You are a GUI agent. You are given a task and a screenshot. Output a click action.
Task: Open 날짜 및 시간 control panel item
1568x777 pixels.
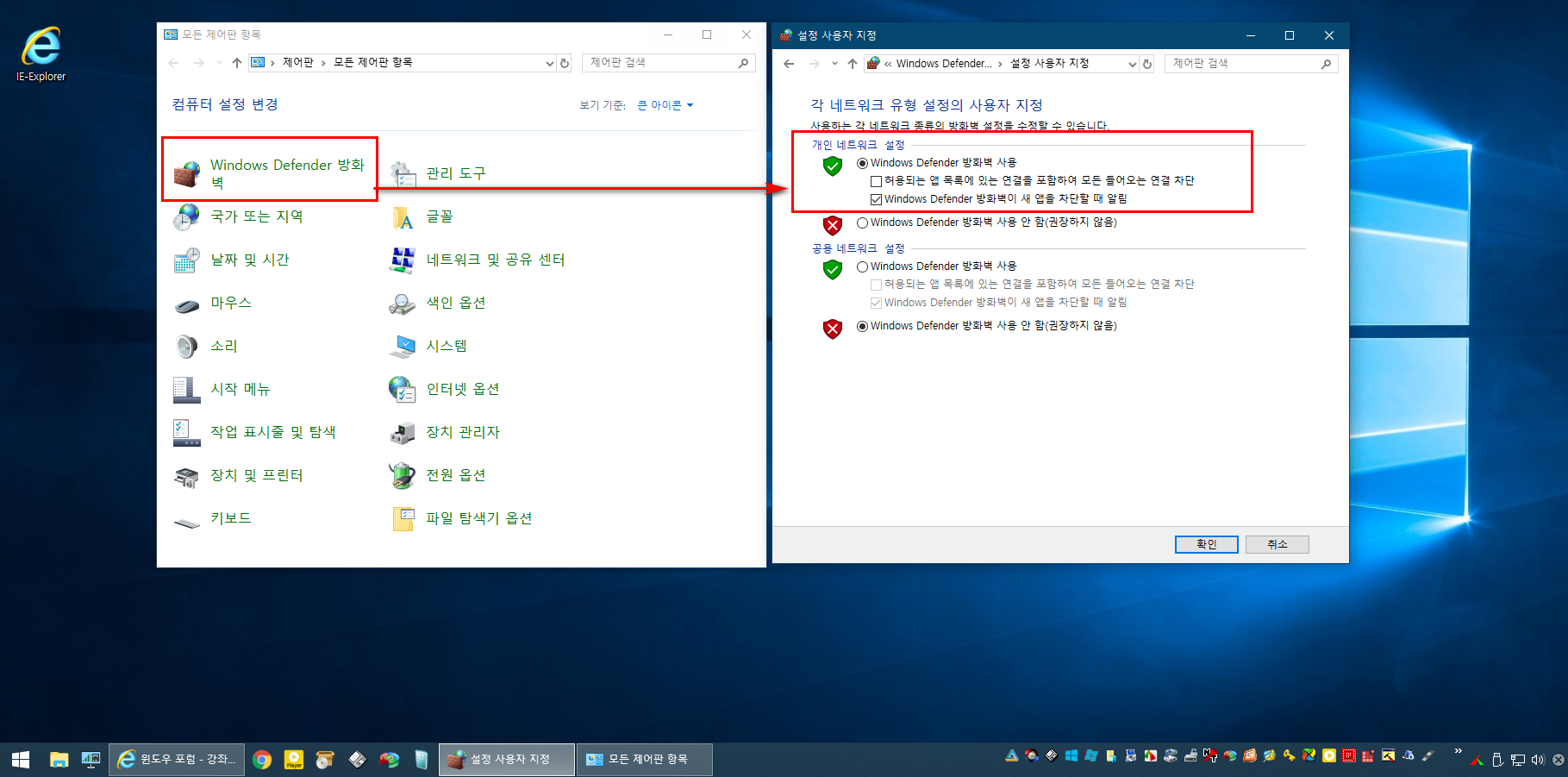[x=231, y=260]
